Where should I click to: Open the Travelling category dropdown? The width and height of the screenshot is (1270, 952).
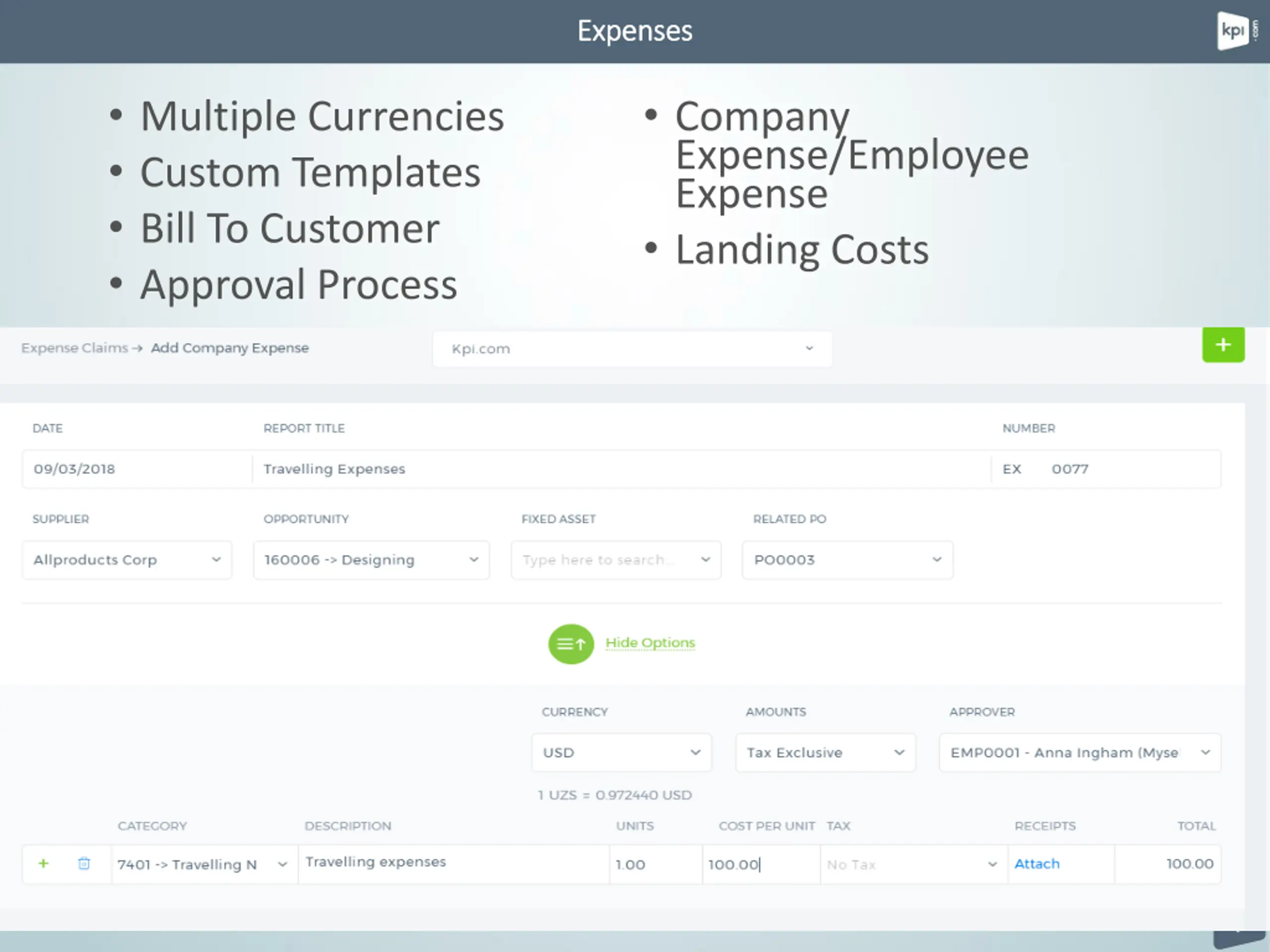pyautogui.click(x=204, y=864)
